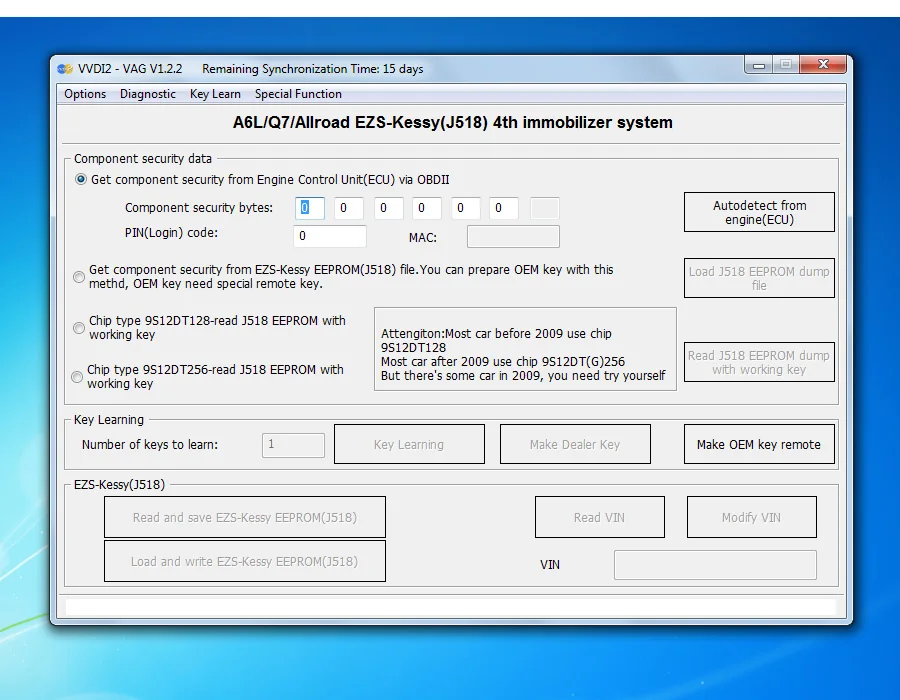900x700 pixels.
Task: Click the disabled seventh security byte field
Action: pos(545,208)
